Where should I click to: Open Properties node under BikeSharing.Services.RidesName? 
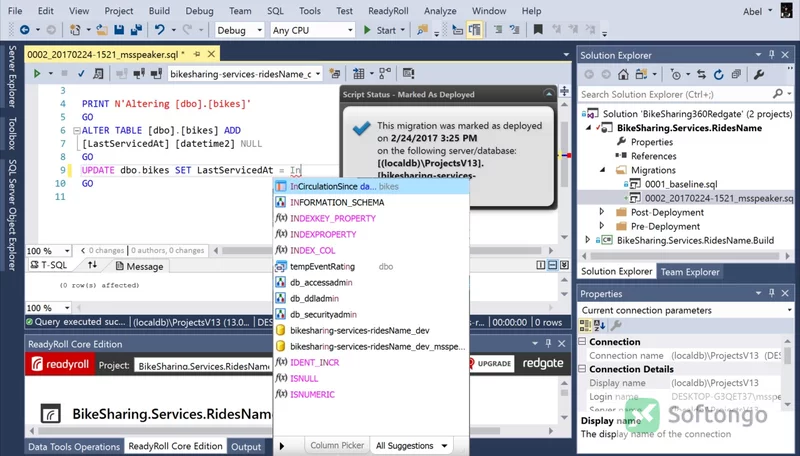coord(652,142)
